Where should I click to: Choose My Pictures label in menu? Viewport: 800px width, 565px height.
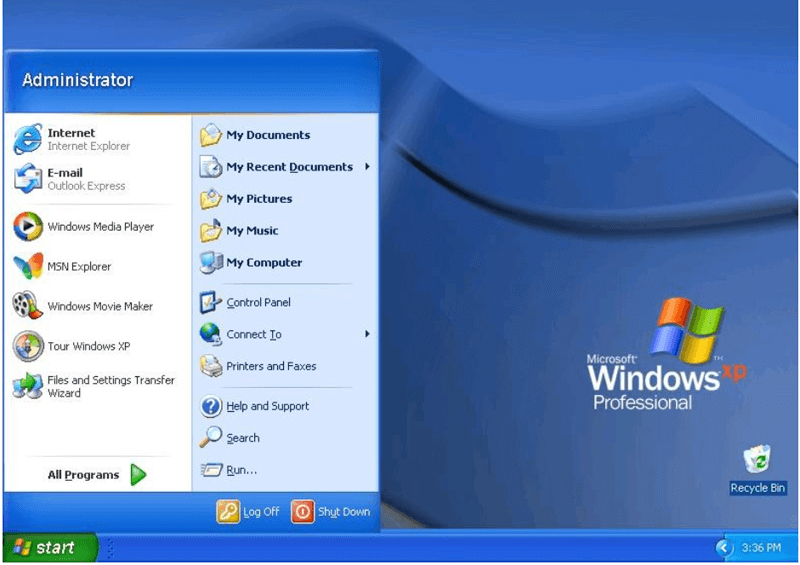(x=259, y=199)
